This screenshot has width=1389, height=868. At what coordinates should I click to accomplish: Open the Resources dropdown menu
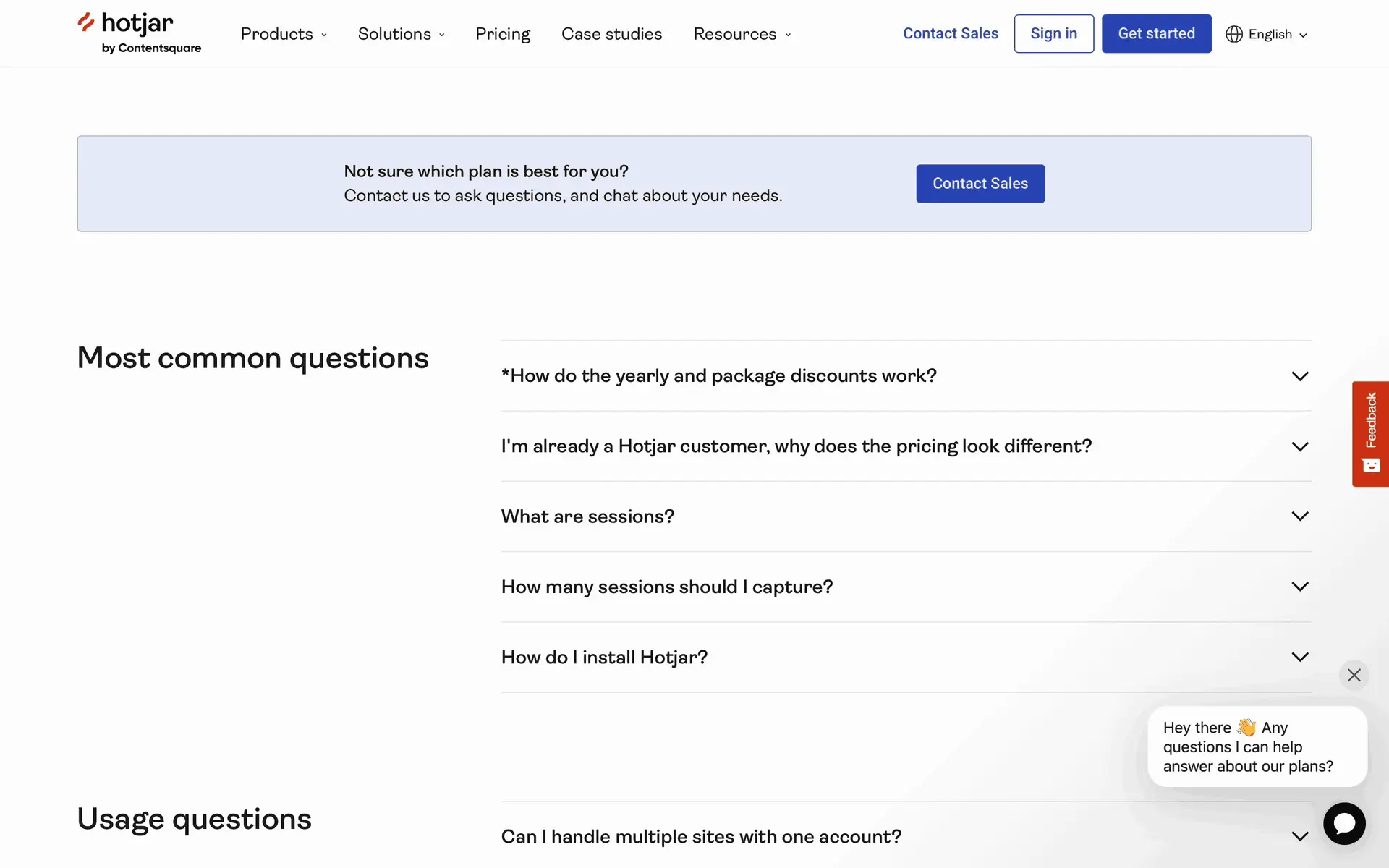(742, 34)
